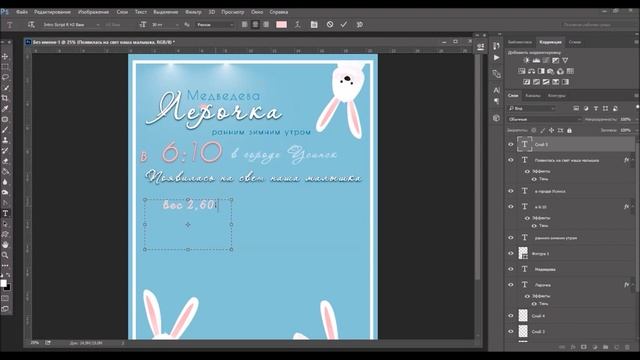Switch to the Каналы tab
Viewport: 640px width, 360px height.
tap(532, 96)
